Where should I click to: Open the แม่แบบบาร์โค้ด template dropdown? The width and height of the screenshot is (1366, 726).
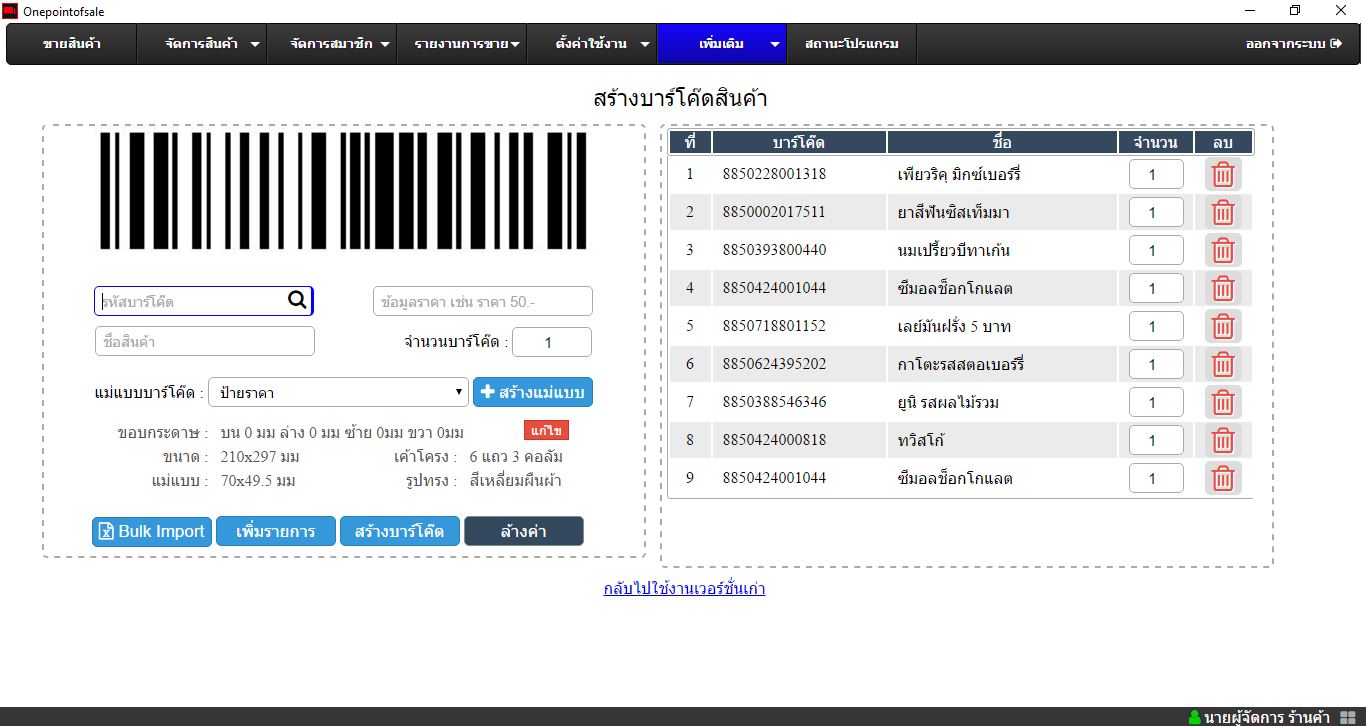(x=337, y=392)
